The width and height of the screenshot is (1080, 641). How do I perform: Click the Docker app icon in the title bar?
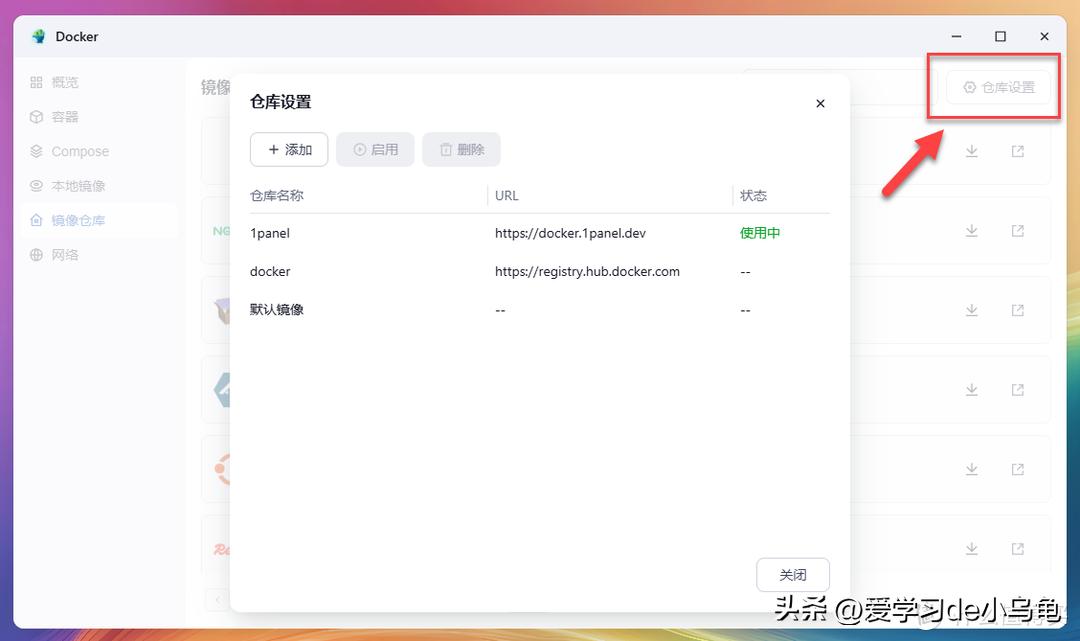tap(39, 37)
